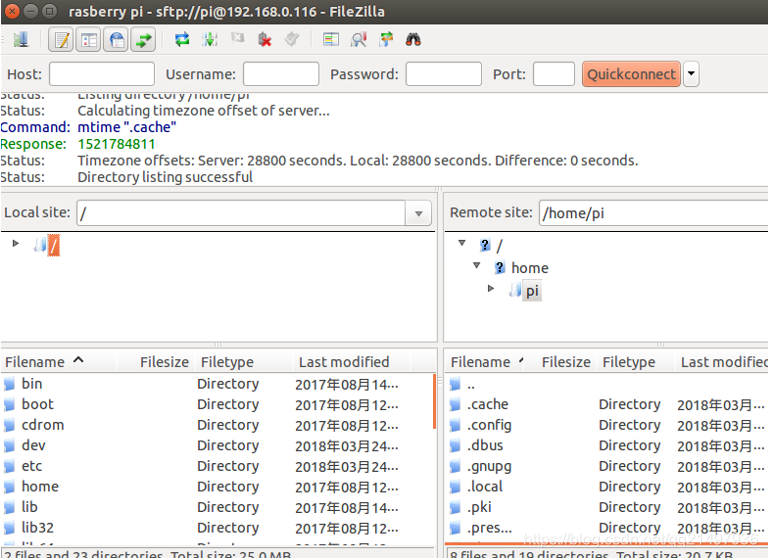Reconnect to last server icon

(x=292, y=39)
